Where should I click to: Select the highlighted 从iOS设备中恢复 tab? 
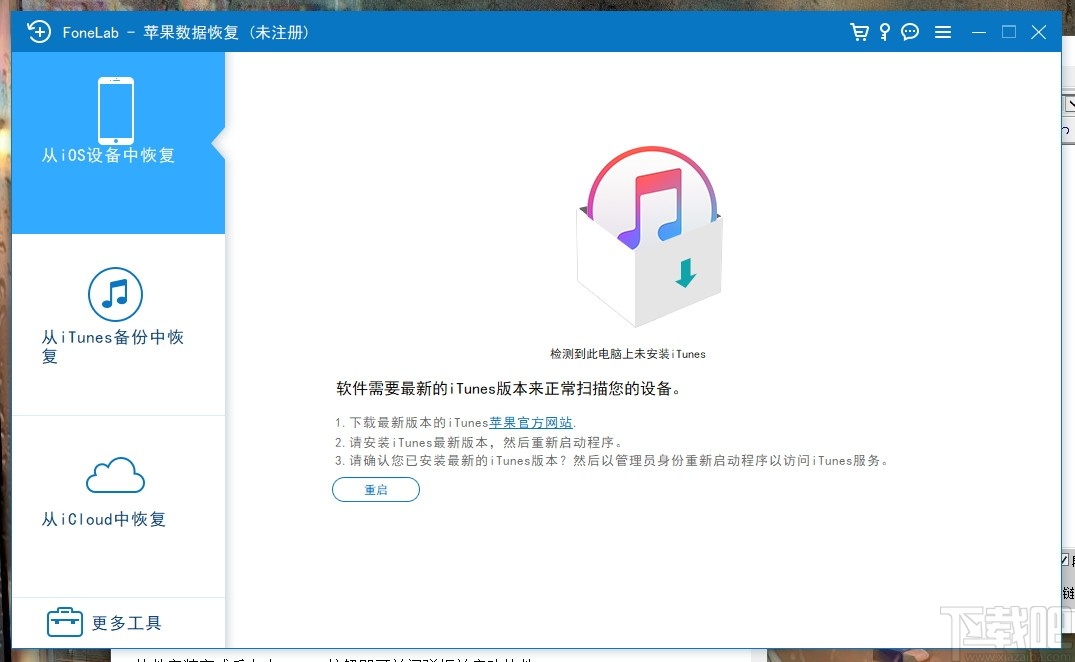click(107, 155)
